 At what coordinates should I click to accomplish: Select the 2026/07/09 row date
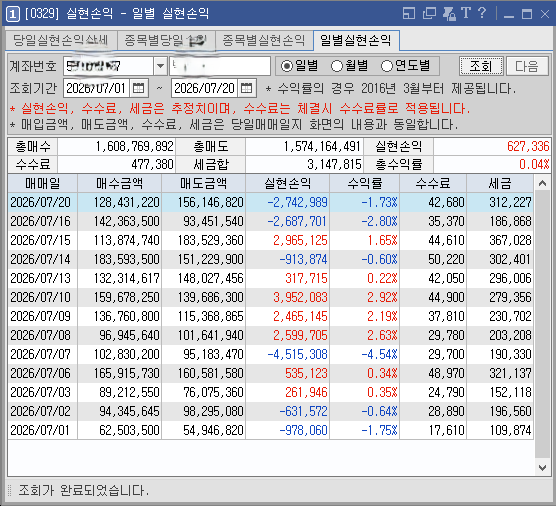coord(40,316)
